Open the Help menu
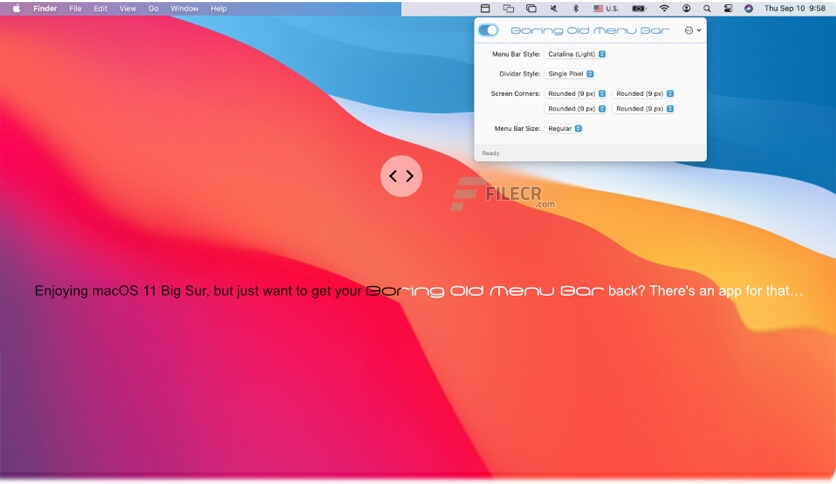Screen dimensions: 836x484 tap(218, 9)
